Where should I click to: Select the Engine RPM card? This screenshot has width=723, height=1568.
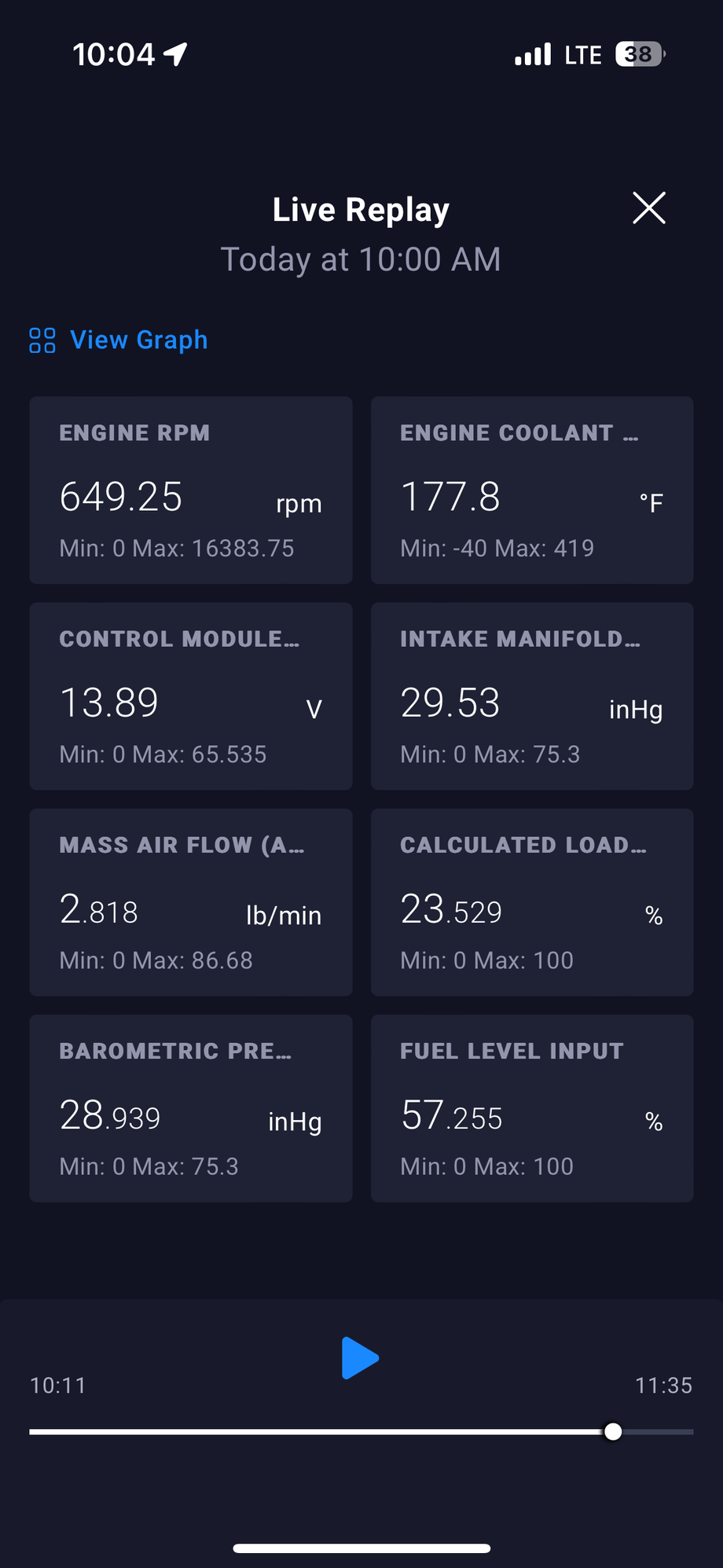(x=191, y=490)
